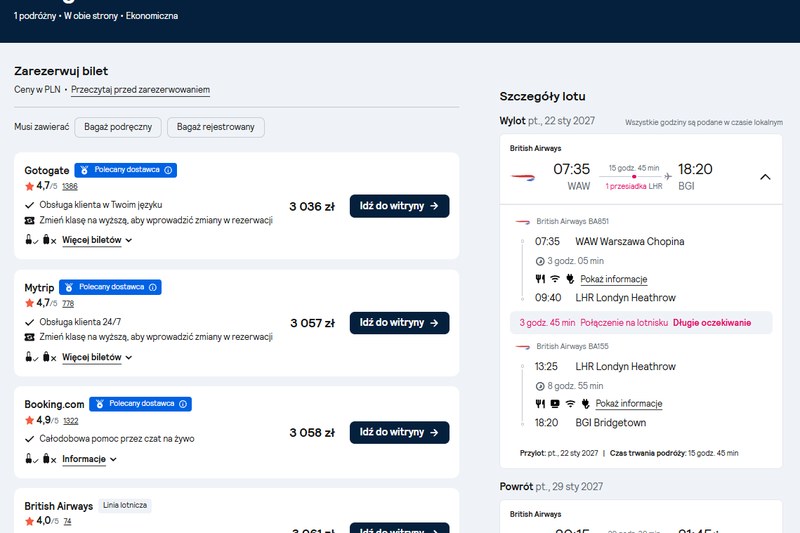
Task: Click British Airways logo on outbound flight
Action: point(523,177)
